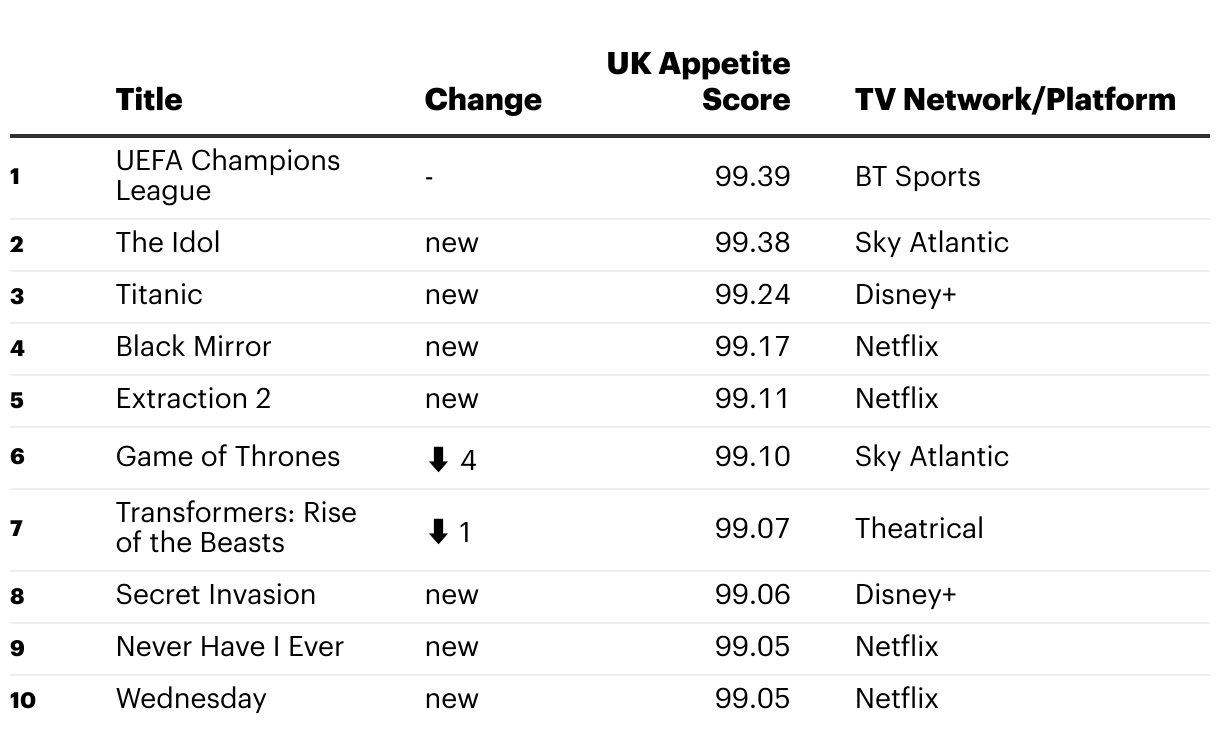Select the UK Appetite Score header
This screenshot has width=1220, height=736.
click(x=698, y=81)
